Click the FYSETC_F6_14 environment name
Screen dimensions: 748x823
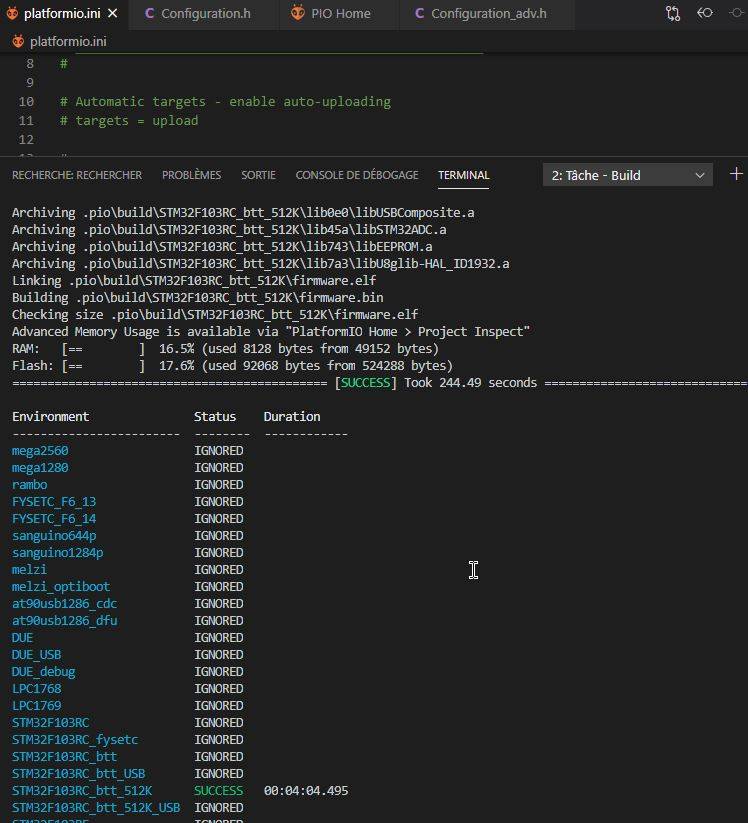click(x=54, y=519)
